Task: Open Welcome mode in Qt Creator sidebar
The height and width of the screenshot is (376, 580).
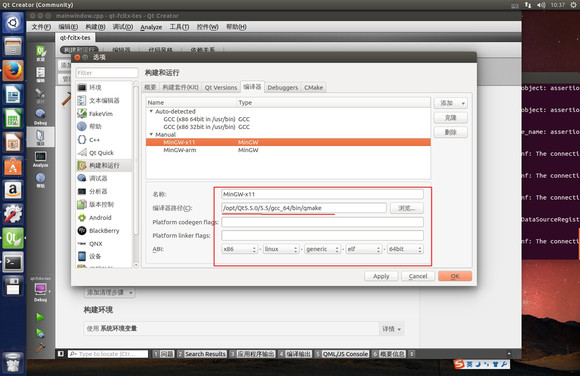Action: coord(40,53)
